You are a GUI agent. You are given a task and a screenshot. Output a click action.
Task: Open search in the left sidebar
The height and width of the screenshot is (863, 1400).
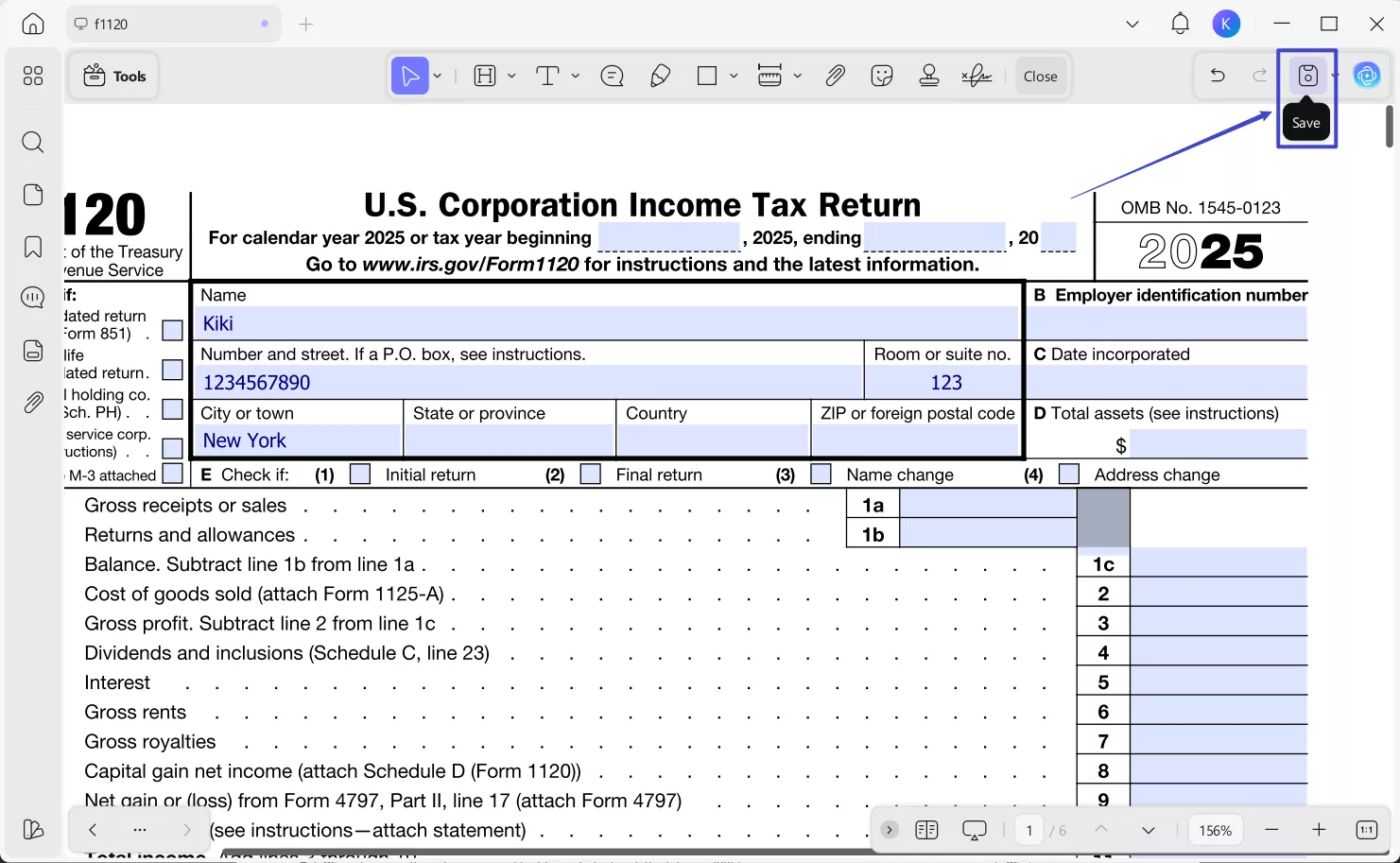point(32,142)
